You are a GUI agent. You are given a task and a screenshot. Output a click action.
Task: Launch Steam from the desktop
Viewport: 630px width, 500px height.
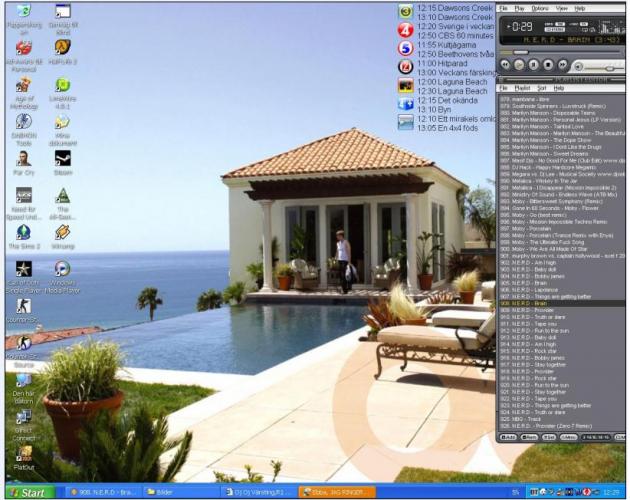coord(62,158)
